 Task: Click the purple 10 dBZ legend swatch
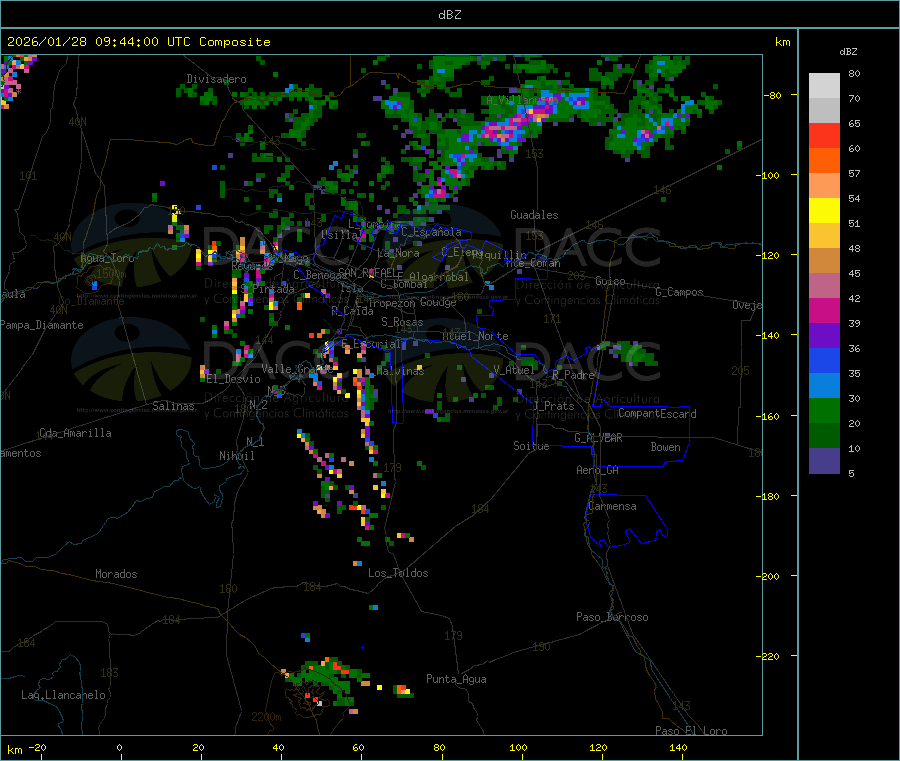[x=824, y=461]
